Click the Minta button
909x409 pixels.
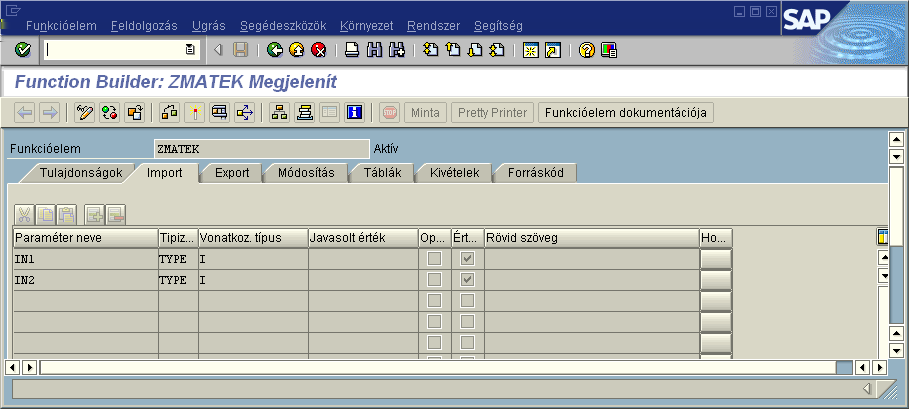coord(426,112)
